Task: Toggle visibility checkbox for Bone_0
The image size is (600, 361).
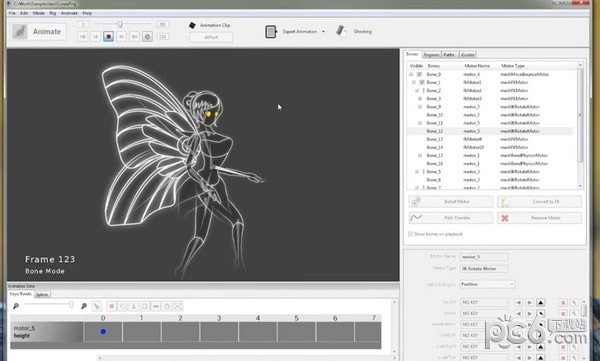Action: pyautogui.click(x=419, y=74)
